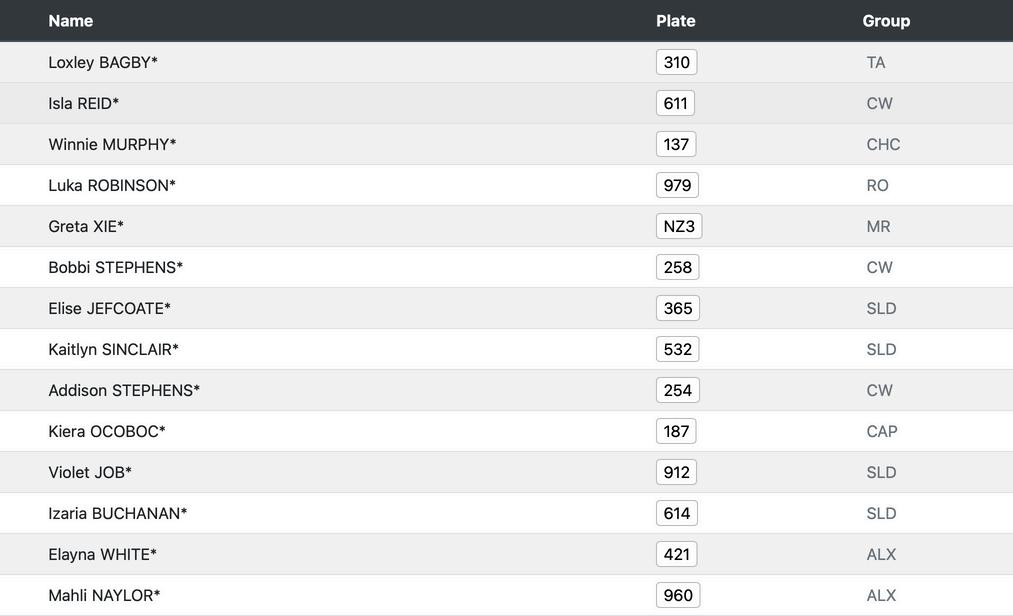
Task: Select Elise JEFCOATE's name
Action: (110, 308)
